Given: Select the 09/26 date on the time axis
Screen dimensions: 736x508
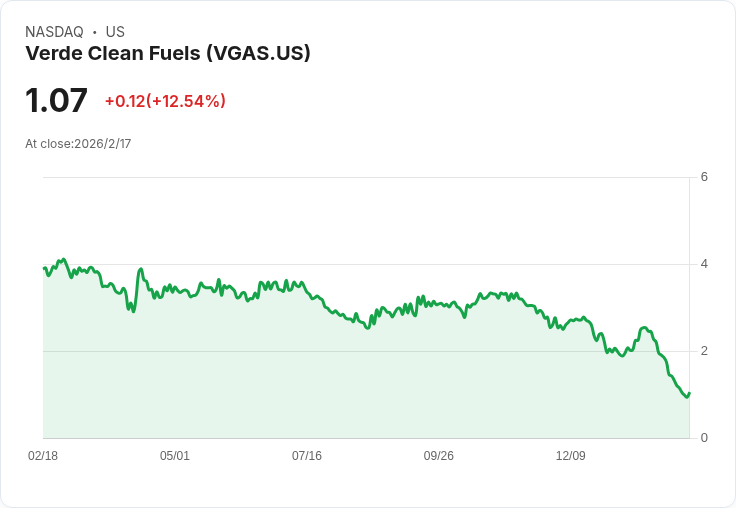Looking at the screenshot, I should pos(439,456).
